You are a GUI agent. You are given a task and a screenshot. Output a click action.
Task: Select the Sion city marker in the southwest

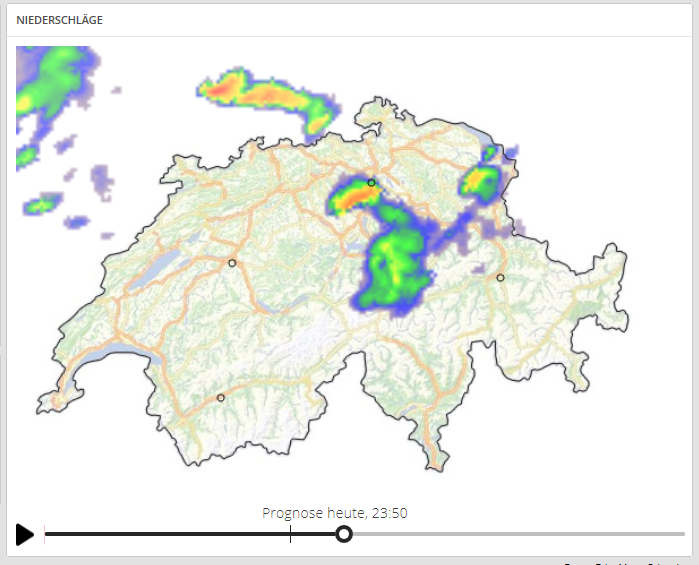(x=221, y=397)
